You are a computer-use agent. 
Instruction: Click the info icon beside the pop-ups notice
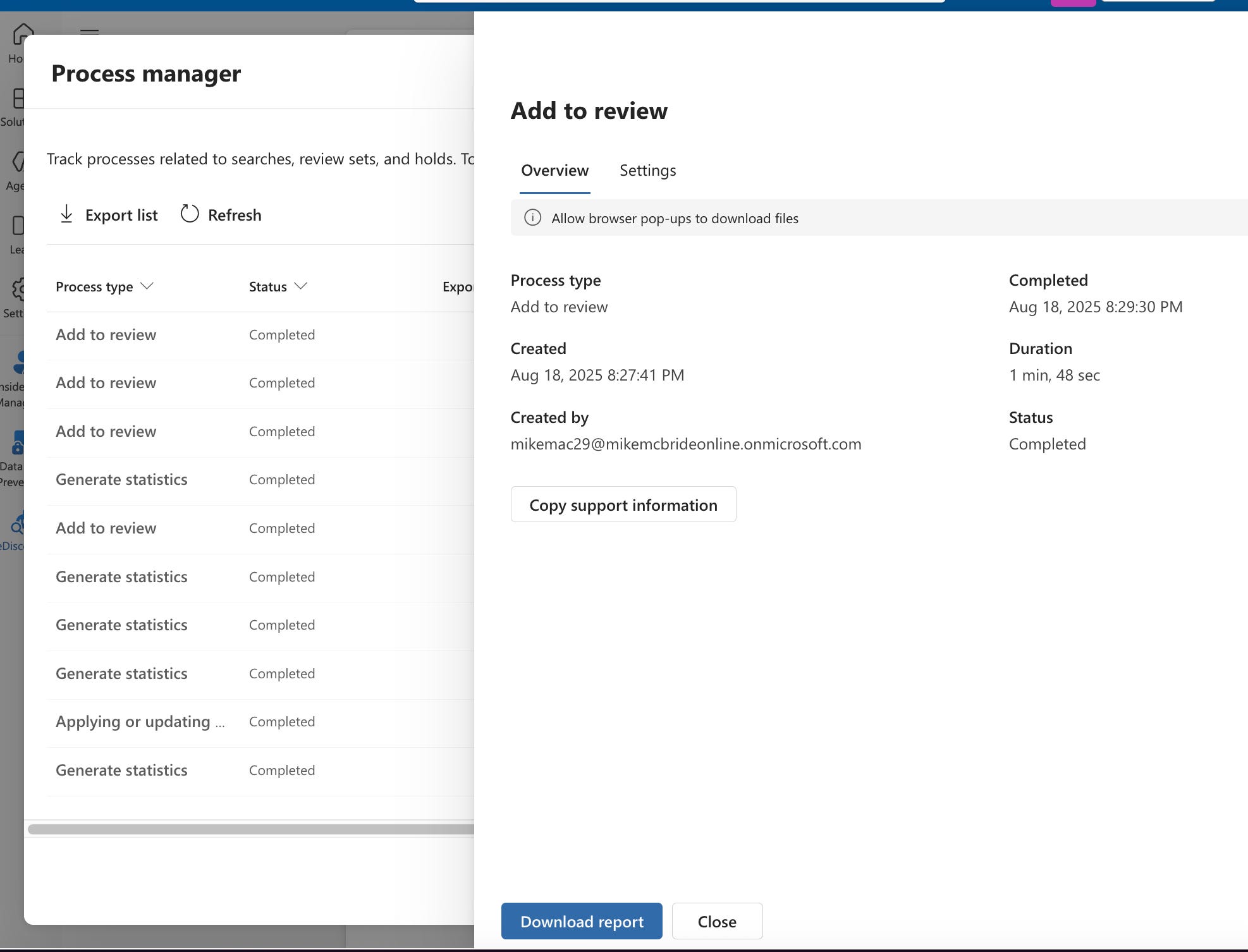click(533, 218)
